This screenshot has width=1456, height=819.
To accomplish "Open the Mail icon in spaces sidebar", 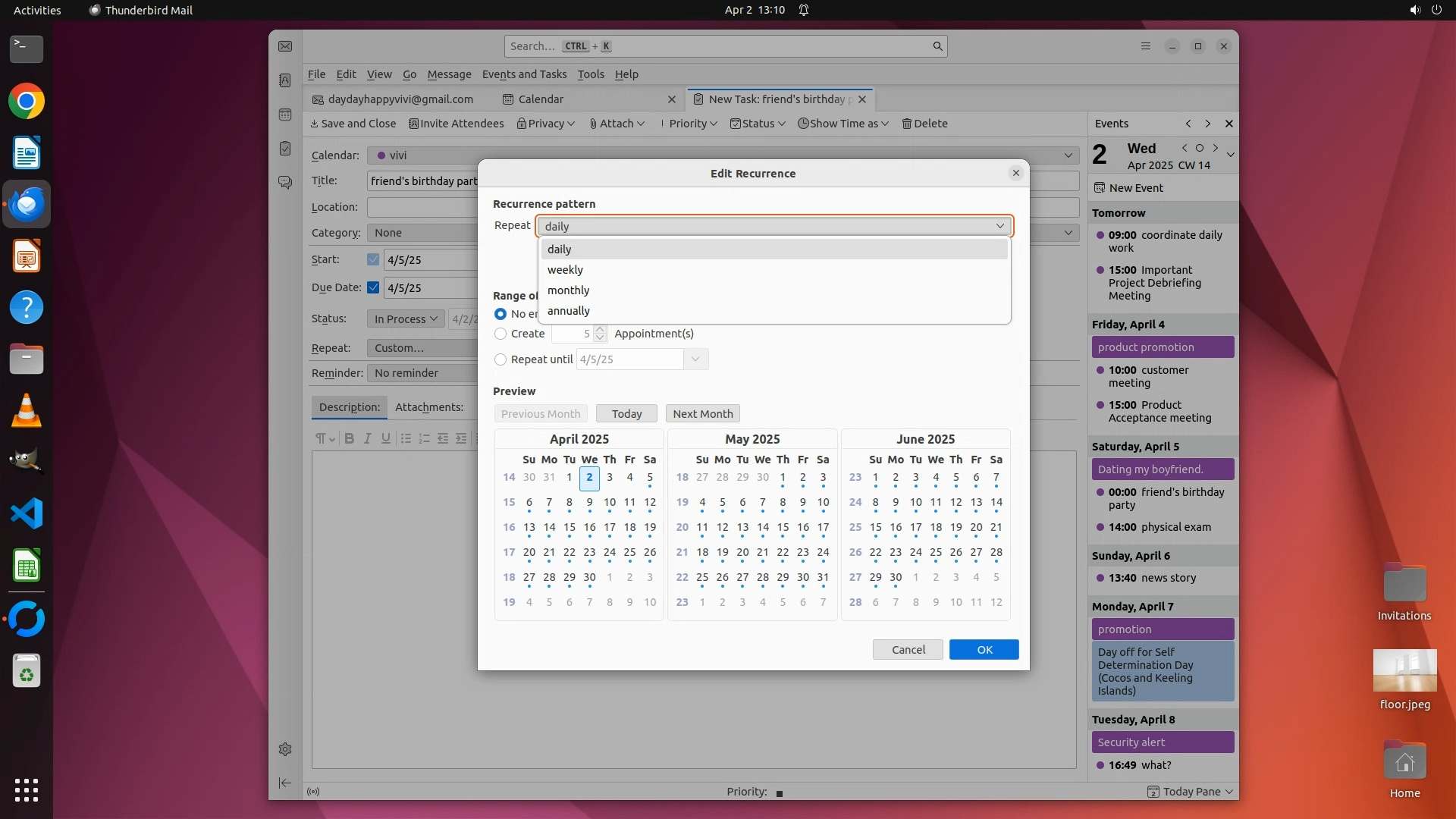I will point(285,47).
